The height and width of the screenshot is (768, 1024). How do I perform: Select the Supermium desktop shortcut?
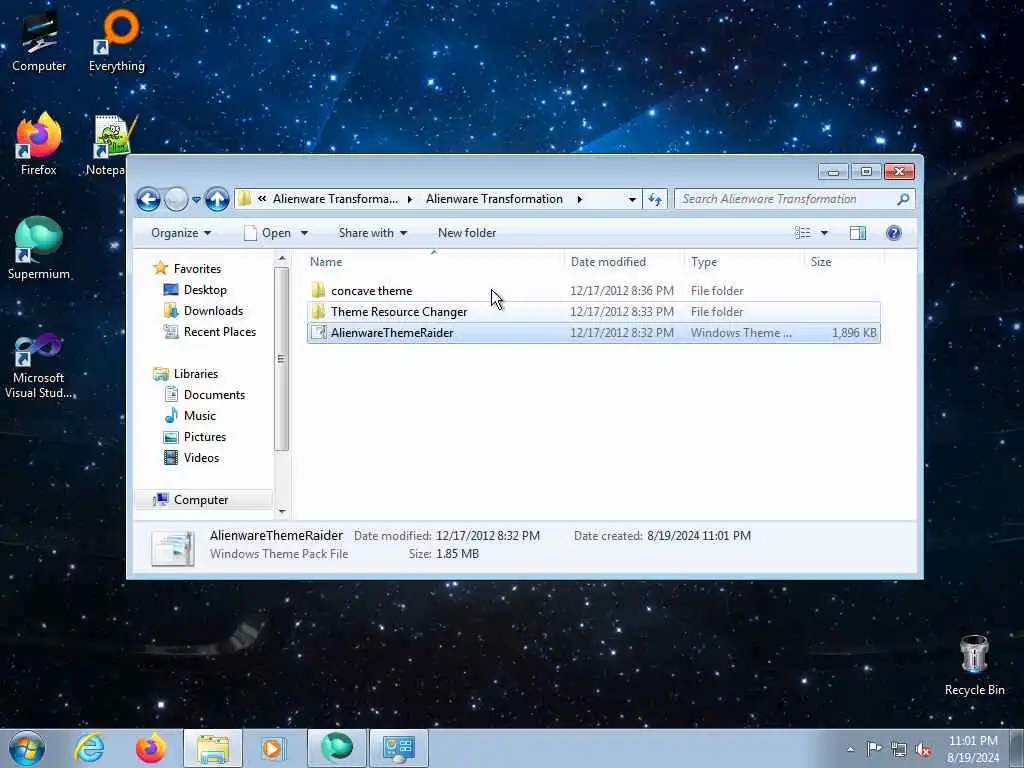[39, 249]
